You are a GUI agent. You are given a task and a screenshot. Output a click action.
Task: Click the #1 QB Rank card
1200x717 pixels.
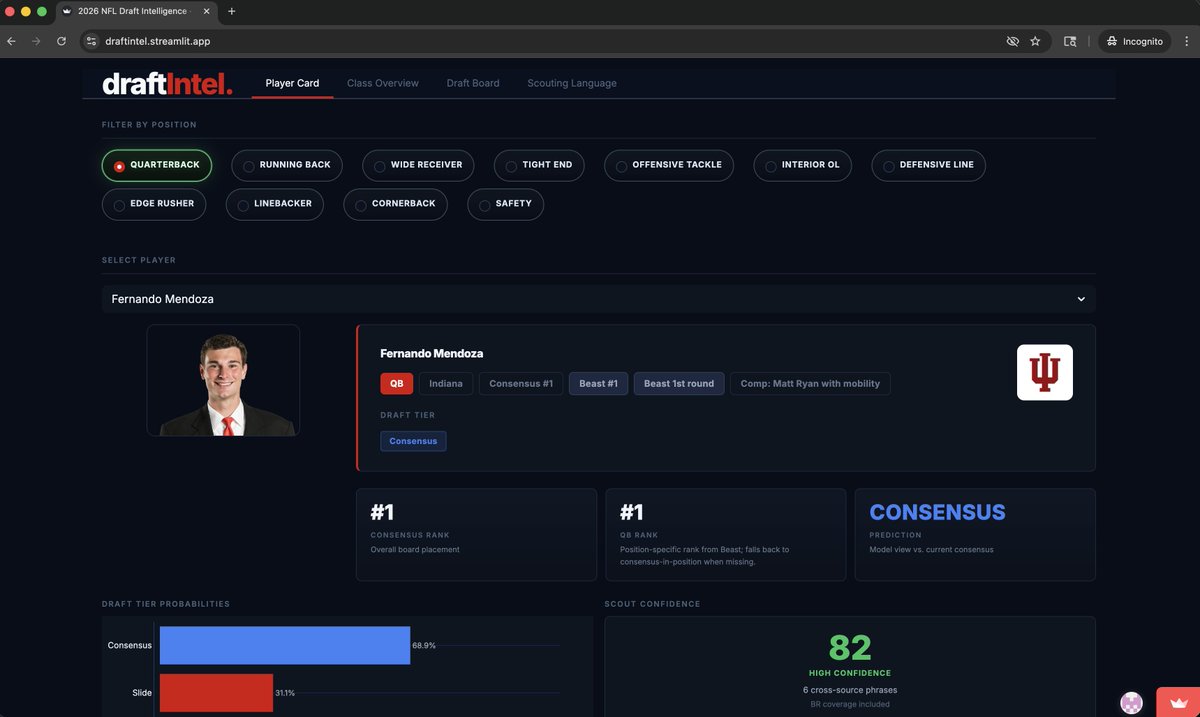(x=725, y=535)
